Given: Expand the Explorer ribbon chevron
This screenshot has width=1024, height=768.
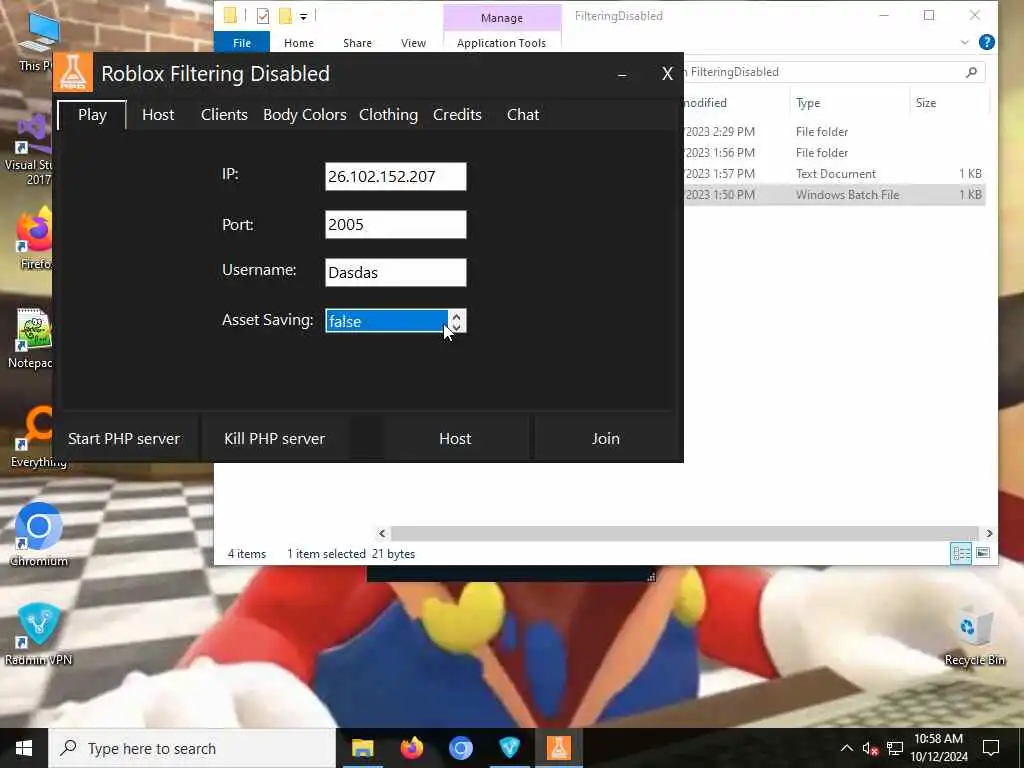Looking at the screenshot, I should tap(965, 42).
